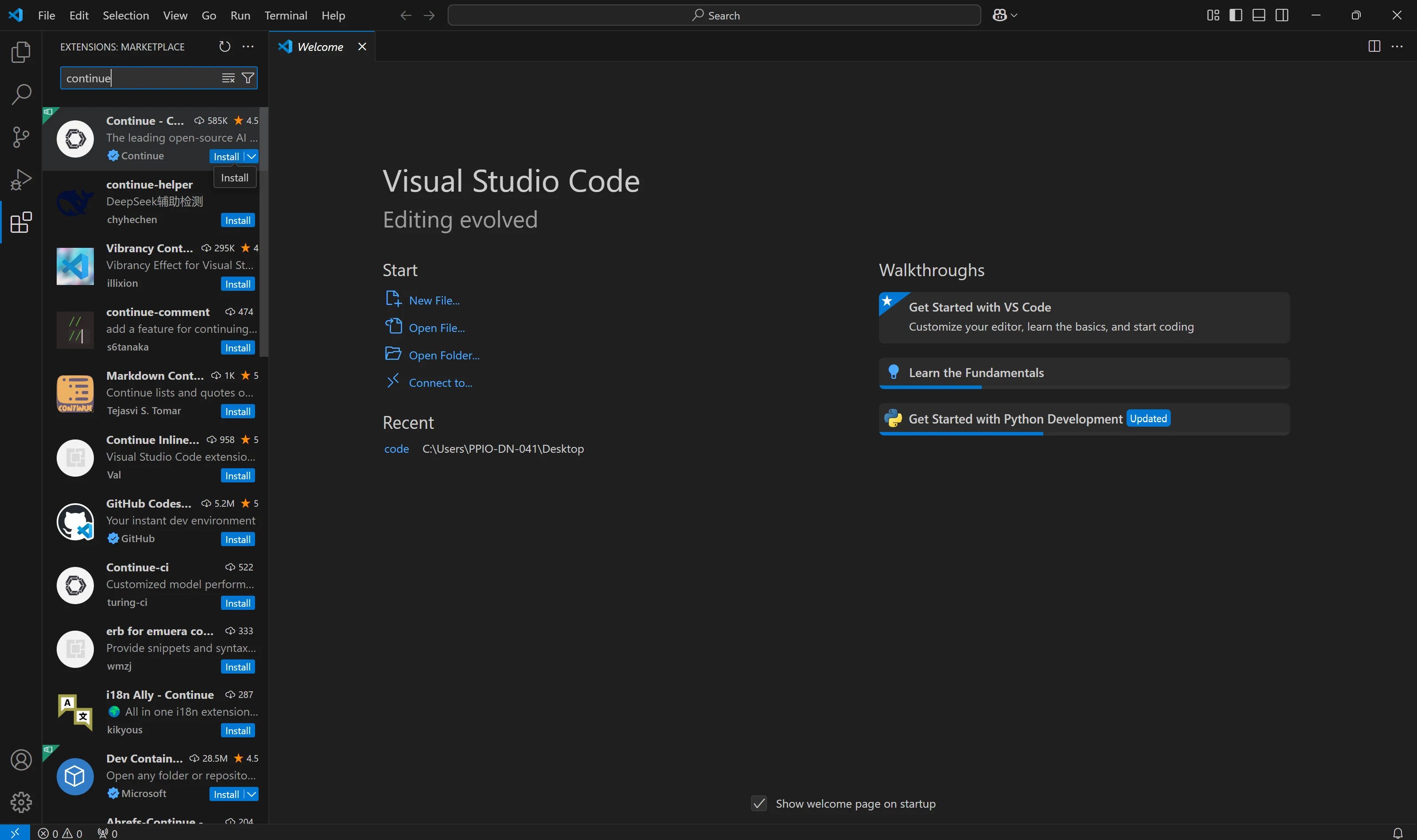Open the Manage gear icon

coord(21,802)
